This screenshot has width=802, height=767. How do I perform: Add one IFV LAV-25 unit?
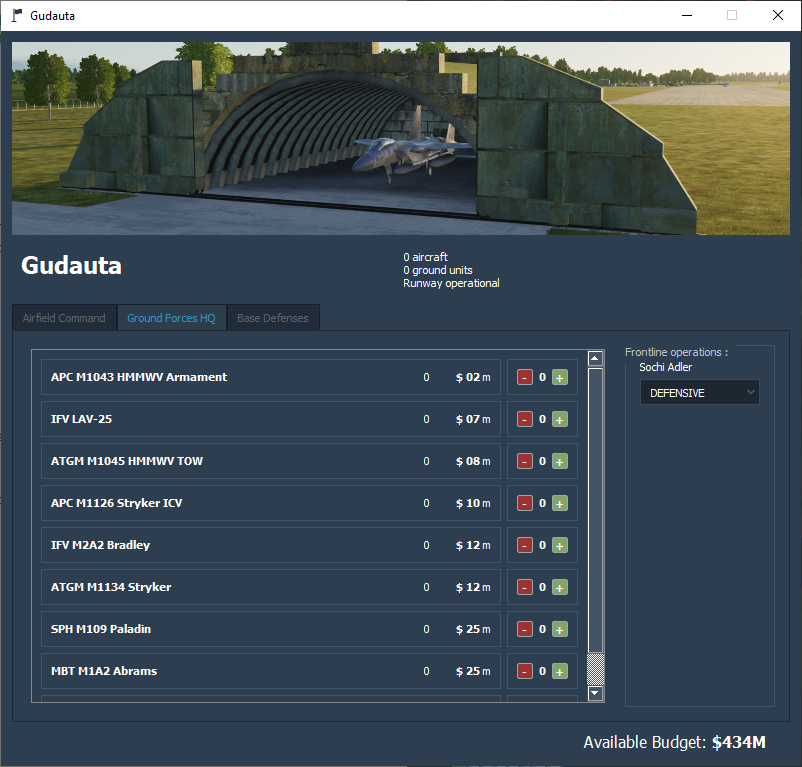pyautogui.click(x=559, y=419)
